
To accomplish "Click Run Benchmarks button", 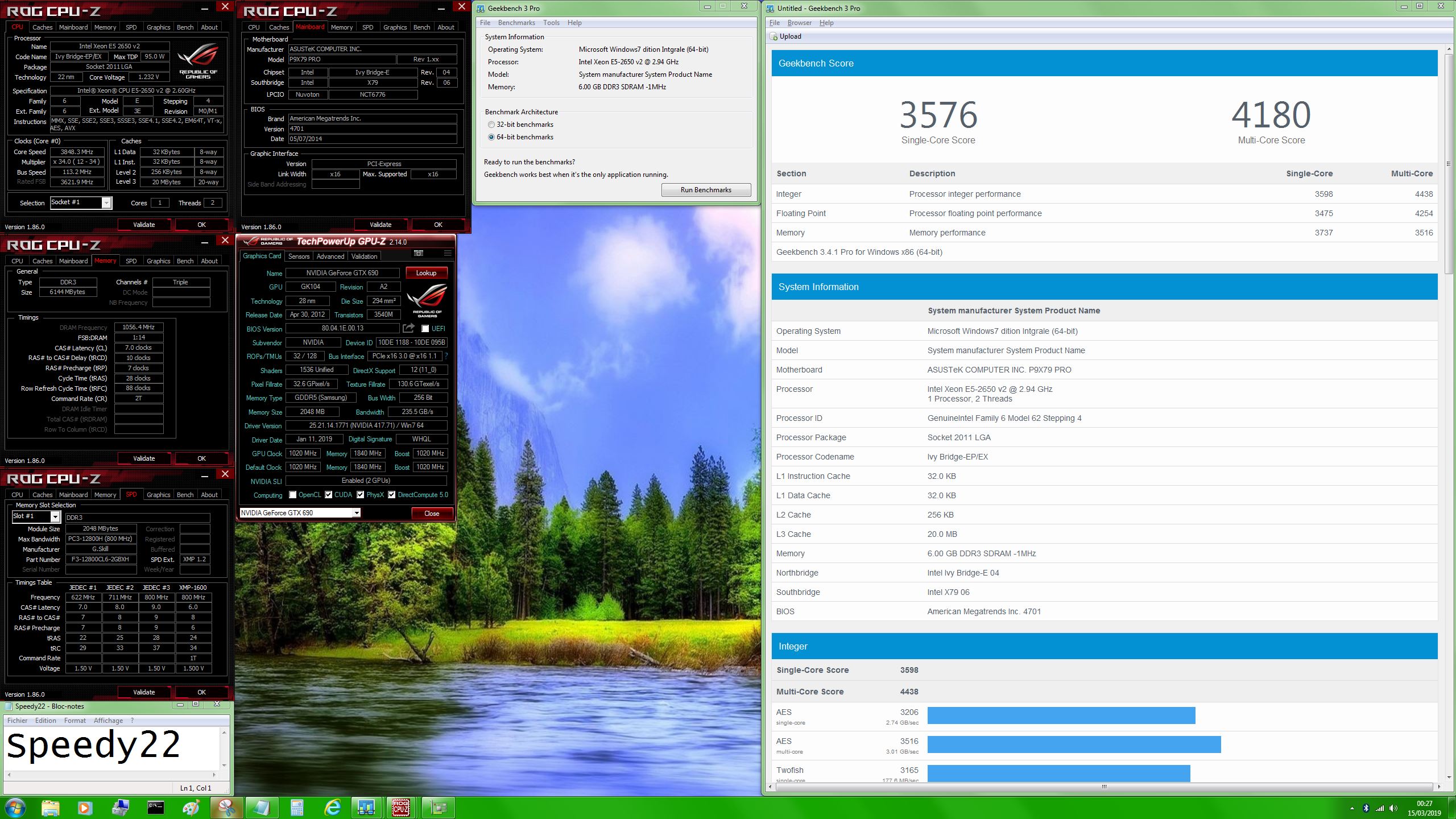I will point(706,190).
